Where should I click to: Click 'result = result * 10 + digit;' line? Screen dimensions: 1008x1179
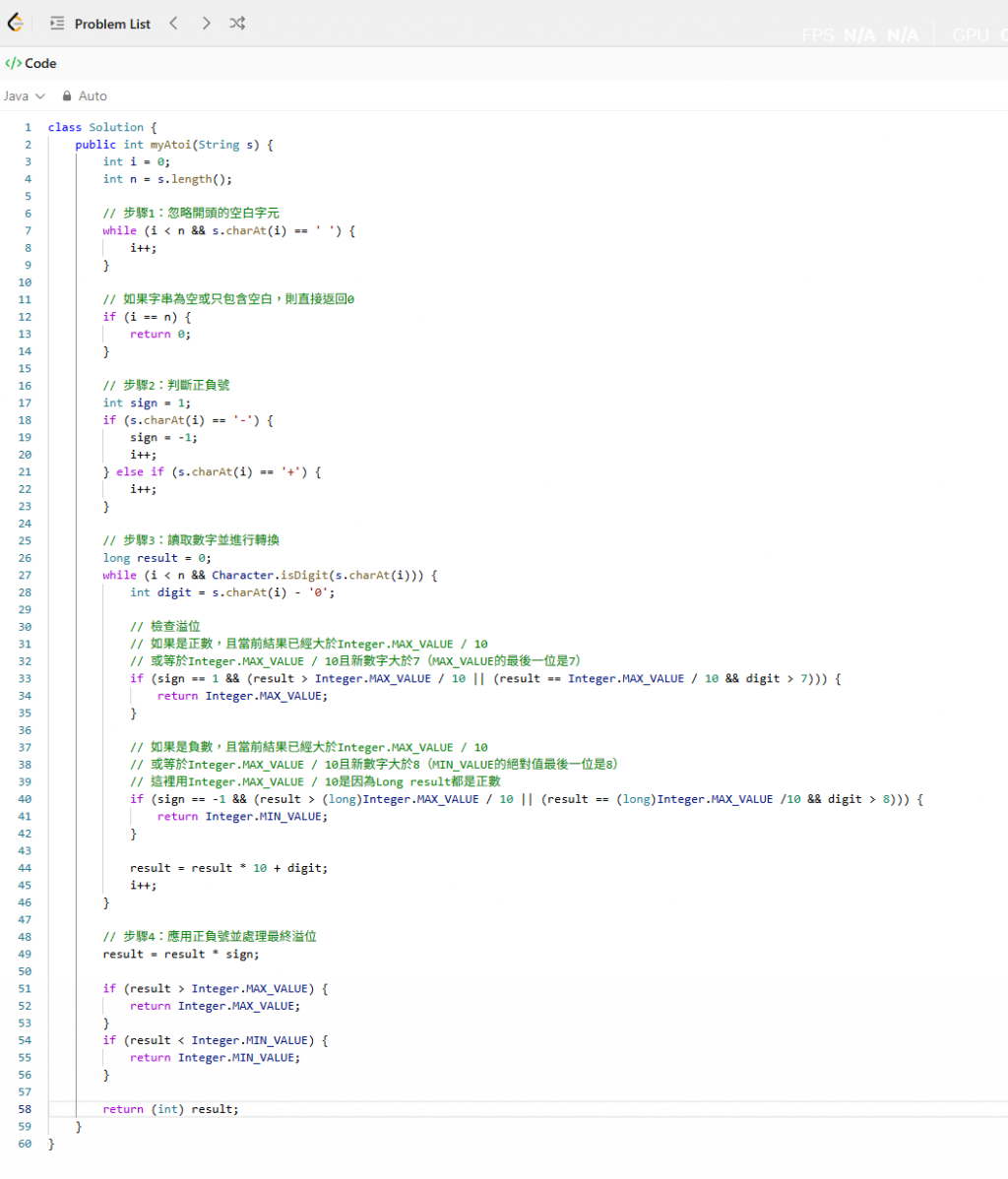[228, 868]
